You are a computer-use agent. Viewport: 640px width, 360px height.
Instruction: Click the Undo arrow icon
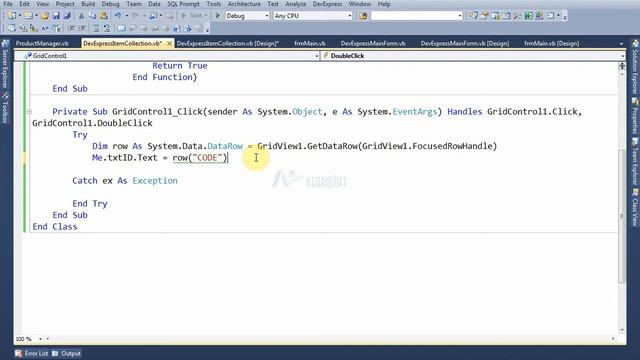coord(118,16)
